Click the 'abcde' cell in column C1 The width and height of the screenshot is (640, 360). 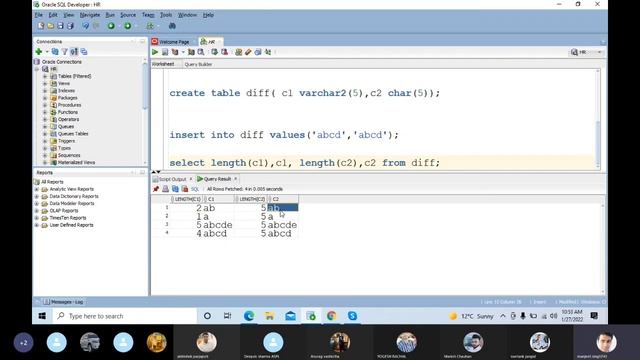[x=218, y=225]
